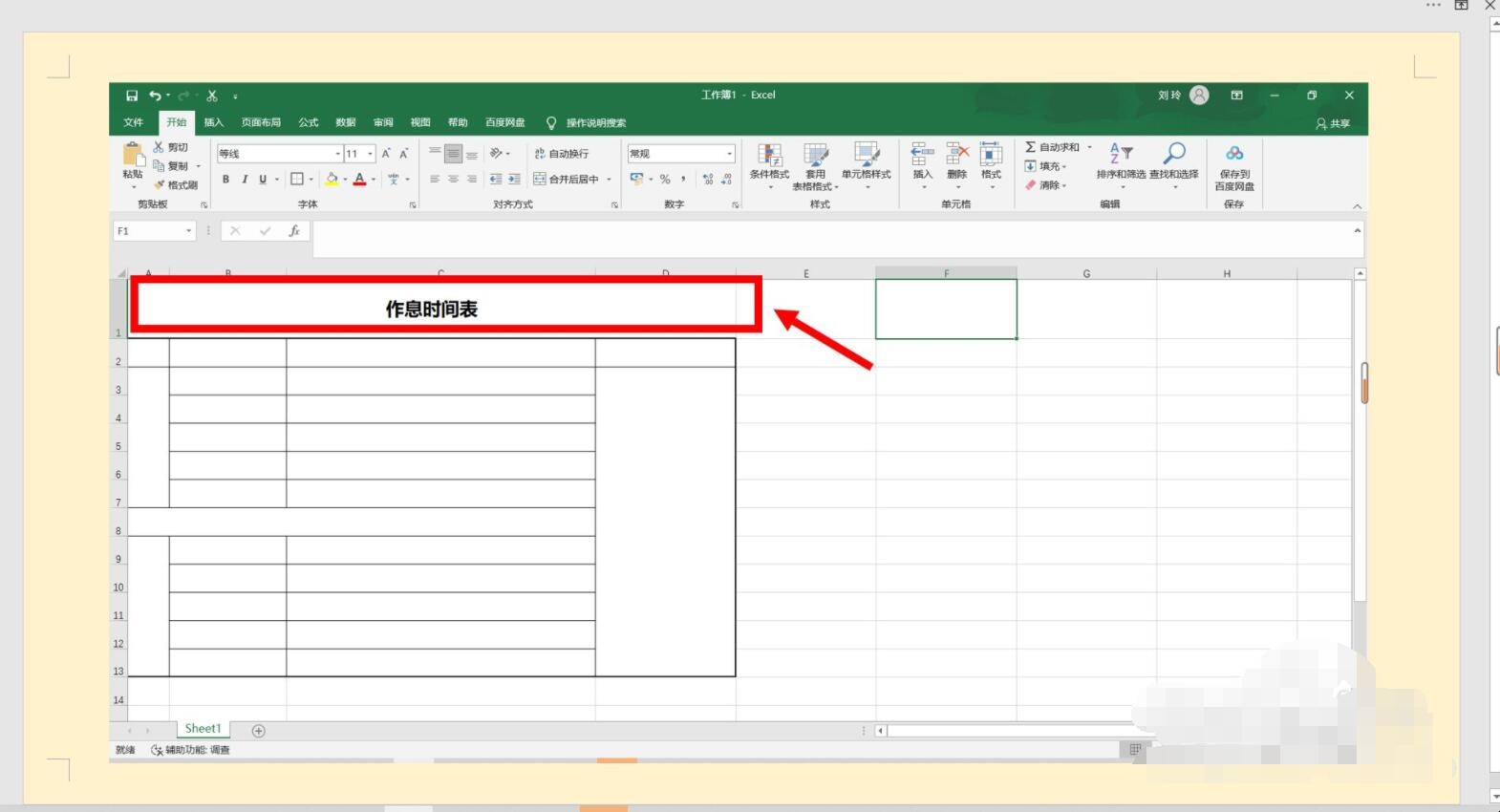Expand the borders dropdown arrow

point(311,180)
